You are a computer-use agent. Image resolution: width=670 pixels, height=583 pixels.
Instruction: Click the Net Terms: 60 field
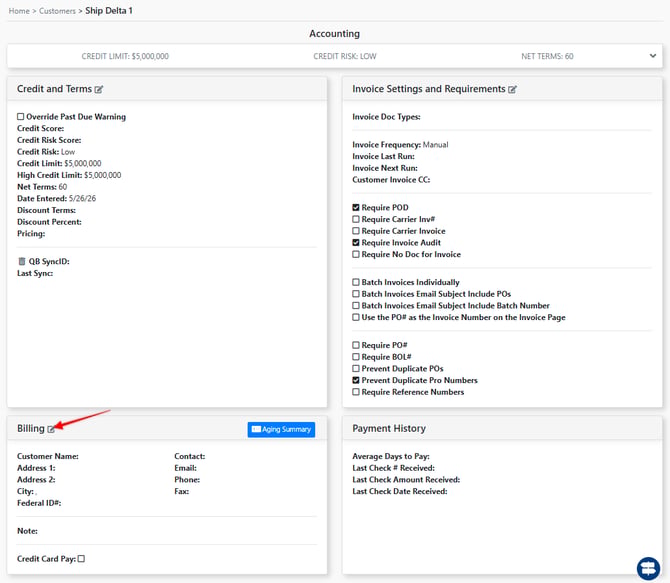[x=42, y=187]
